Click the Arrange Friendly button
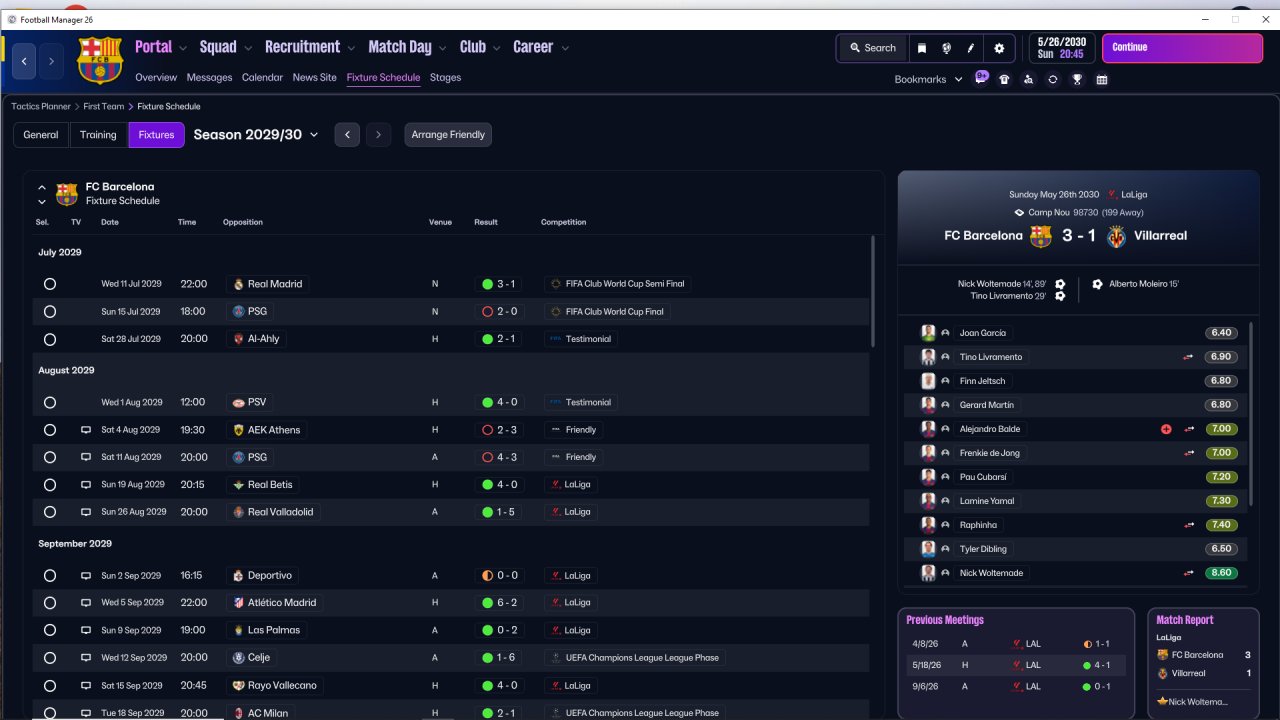The width and height of the screenshot is (1280, 720). click(448, 135)
